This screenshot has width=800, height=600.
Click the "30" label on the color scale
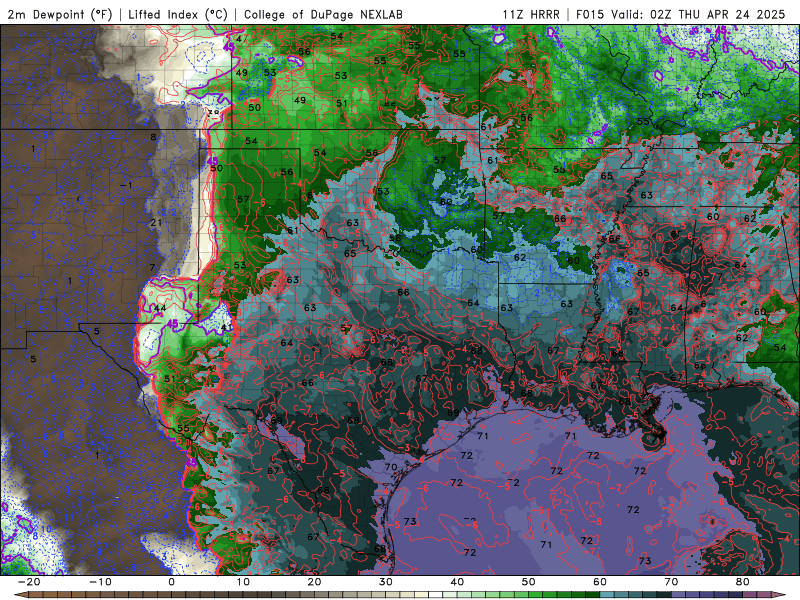(386, 582)
